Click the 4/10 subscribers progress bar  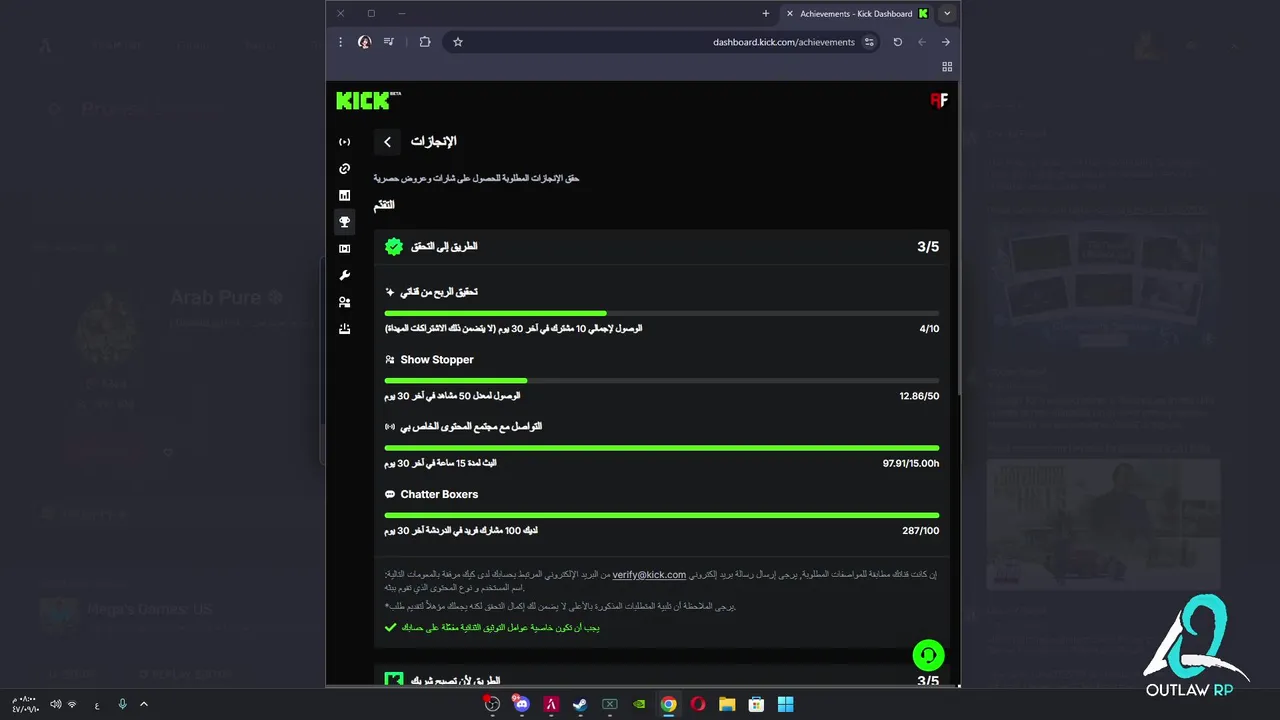click(661, 313)
